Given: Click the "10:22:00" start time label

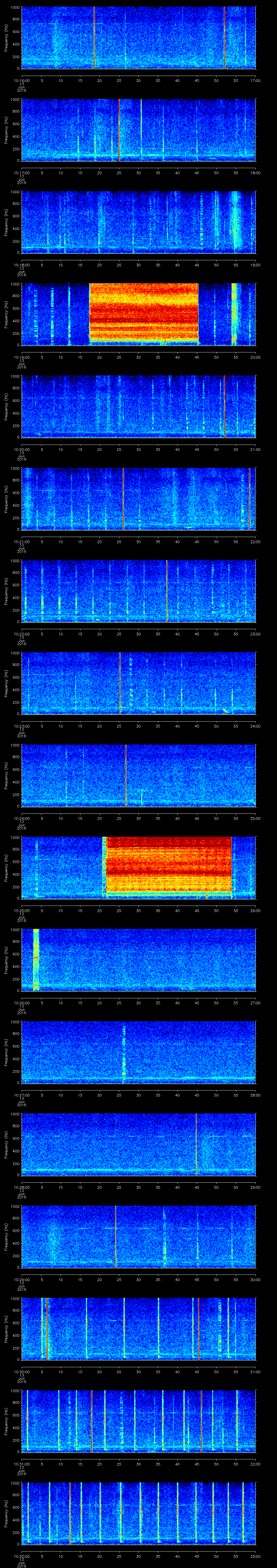Looking at the screenshot, I should coord(21,634).
